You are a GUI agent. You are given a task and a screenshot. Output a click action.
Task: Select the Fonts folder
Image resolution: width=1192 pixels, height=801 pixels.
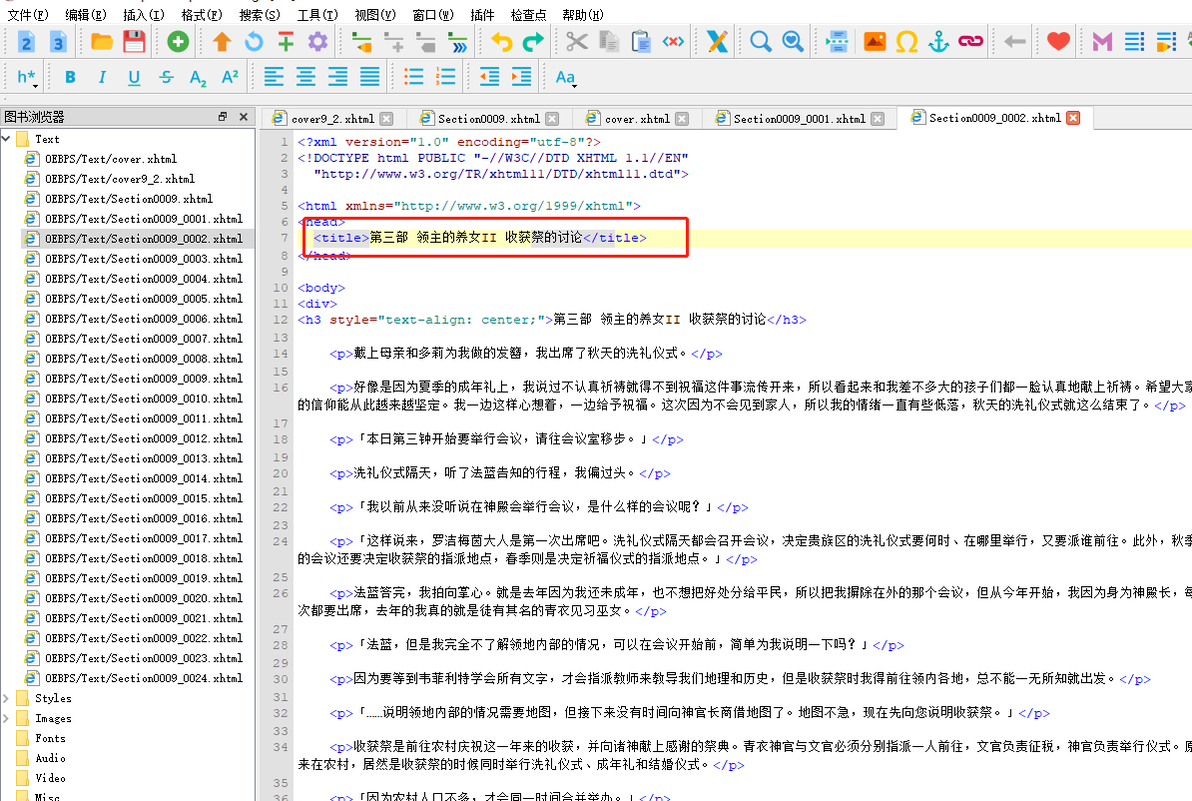50,738
